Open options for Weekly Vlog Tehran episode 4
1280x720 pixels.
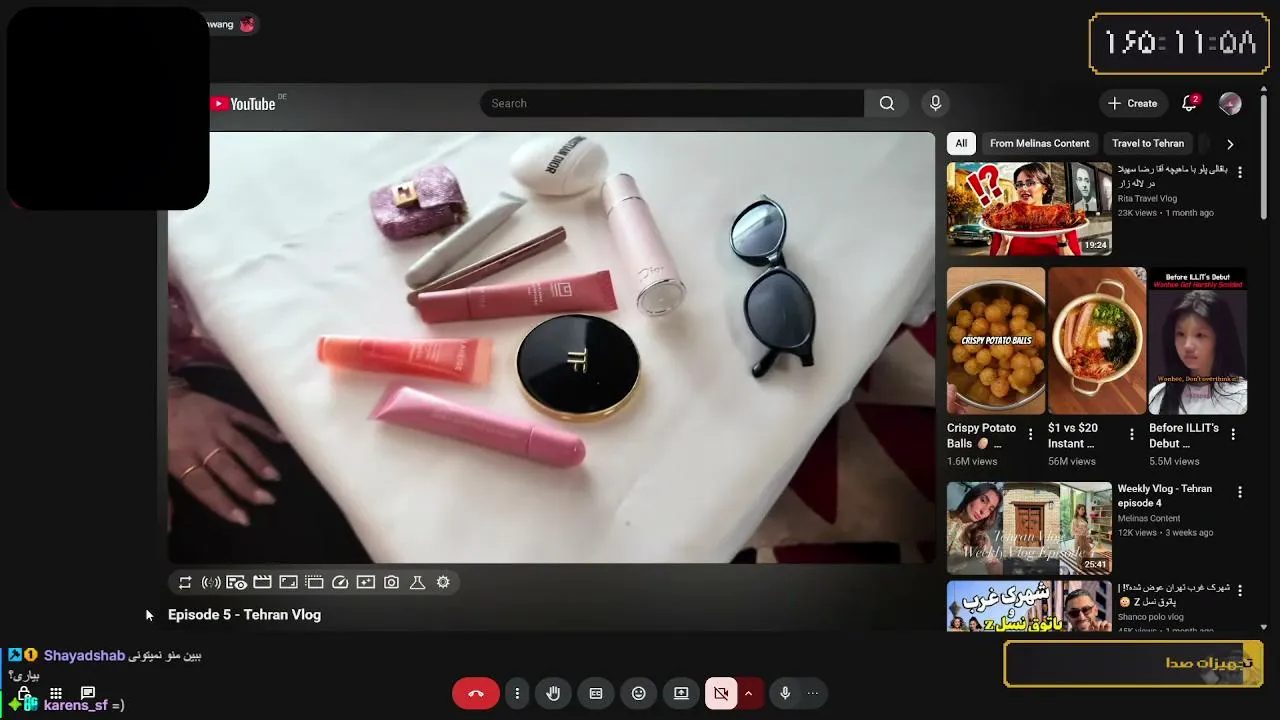pyautogui.click(x=1240, y=492)
